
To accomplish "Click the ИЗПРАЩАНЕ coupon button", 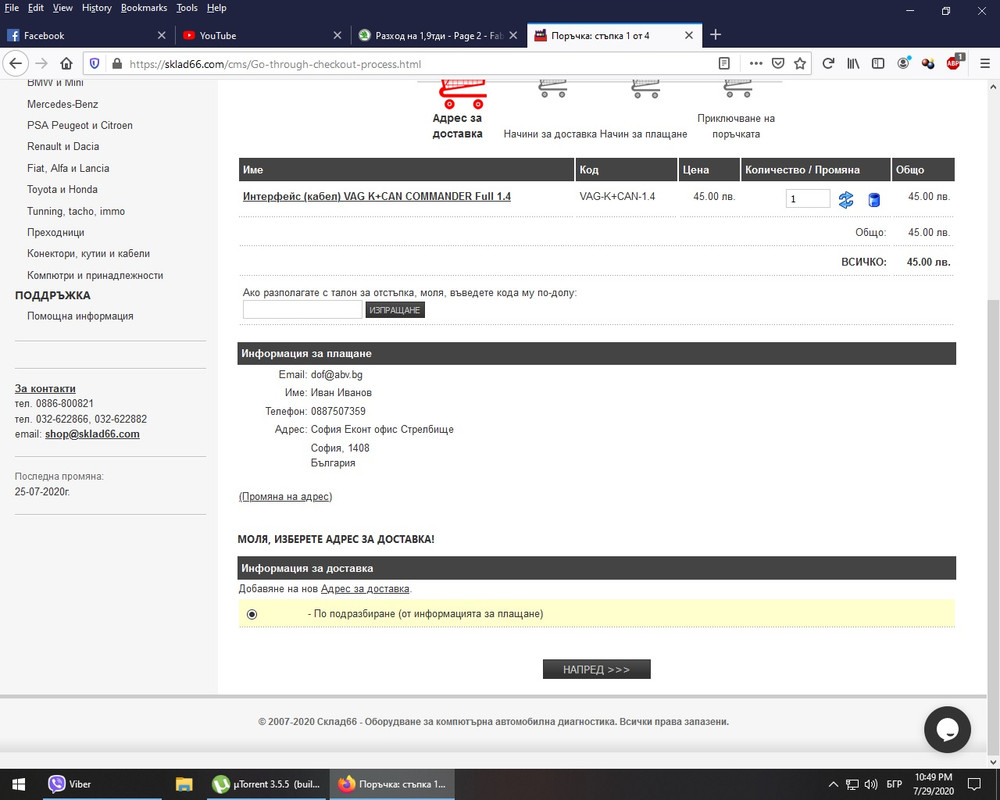I will (x=395, y=310).
